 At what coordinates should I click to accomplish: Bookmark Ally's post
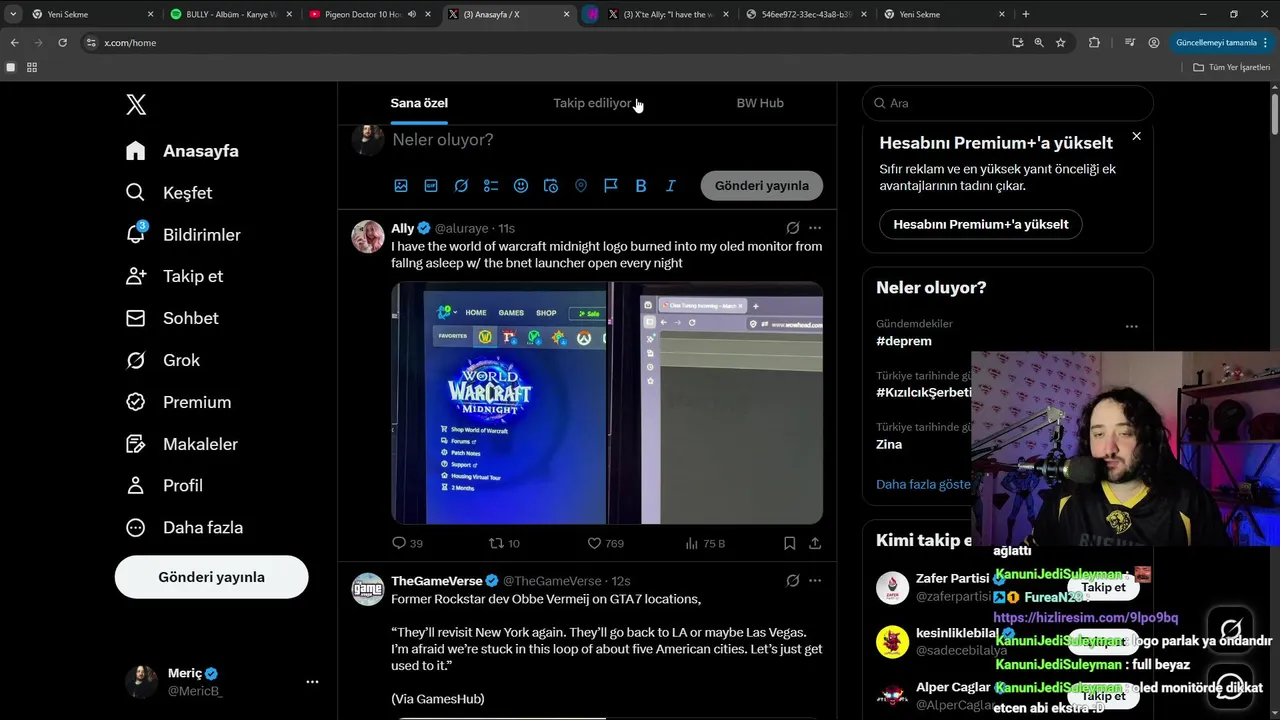coord(789,543)
